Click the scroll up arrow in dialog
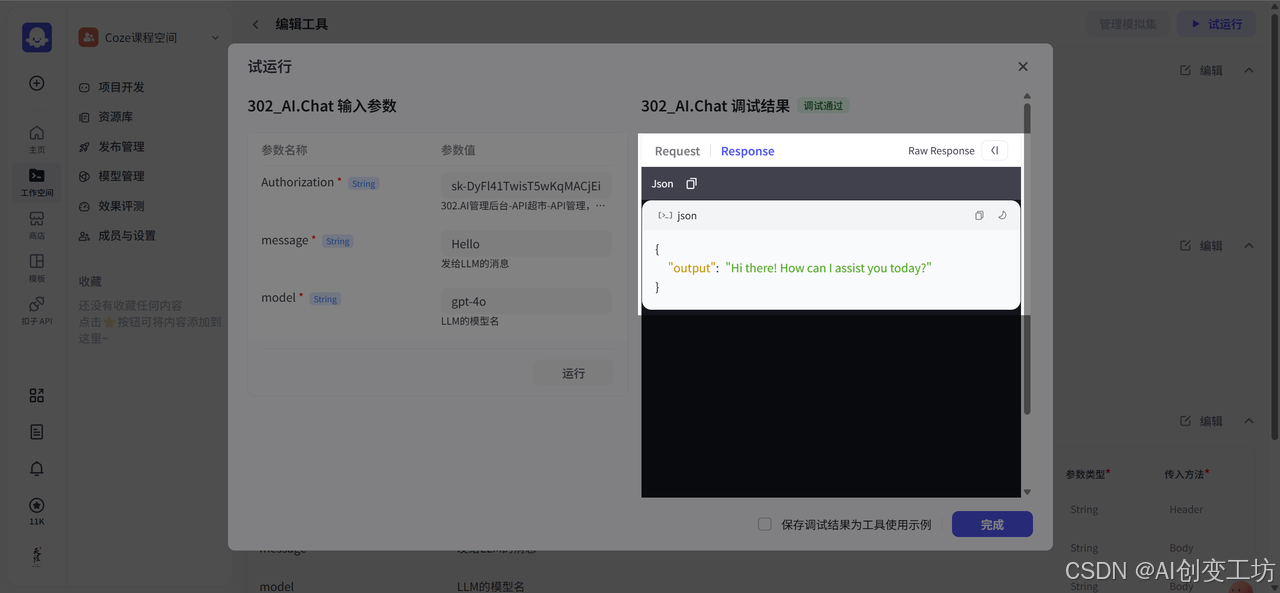The width and height of the screenshot is (1280, 593). (x=1027, y=96)
